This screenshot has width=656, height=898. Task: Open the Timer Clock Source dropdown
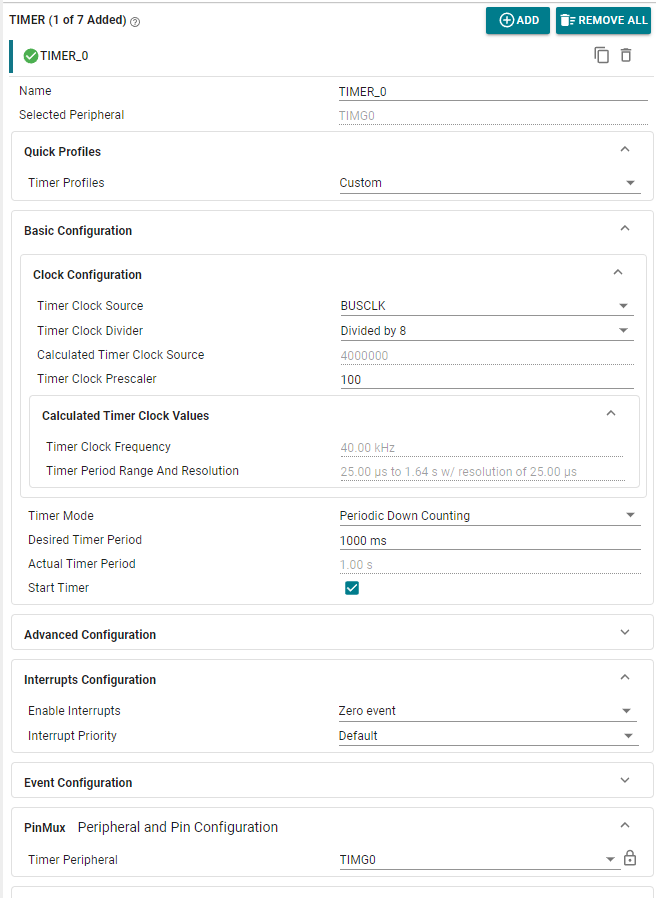click(487, 306)
